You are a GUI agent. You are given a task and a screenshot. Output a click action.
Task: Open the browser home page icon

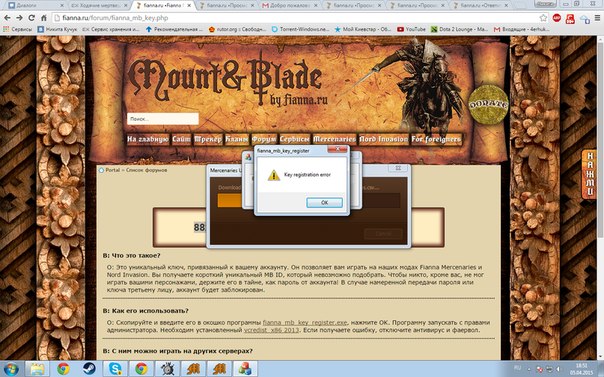(x=44, y=18)
